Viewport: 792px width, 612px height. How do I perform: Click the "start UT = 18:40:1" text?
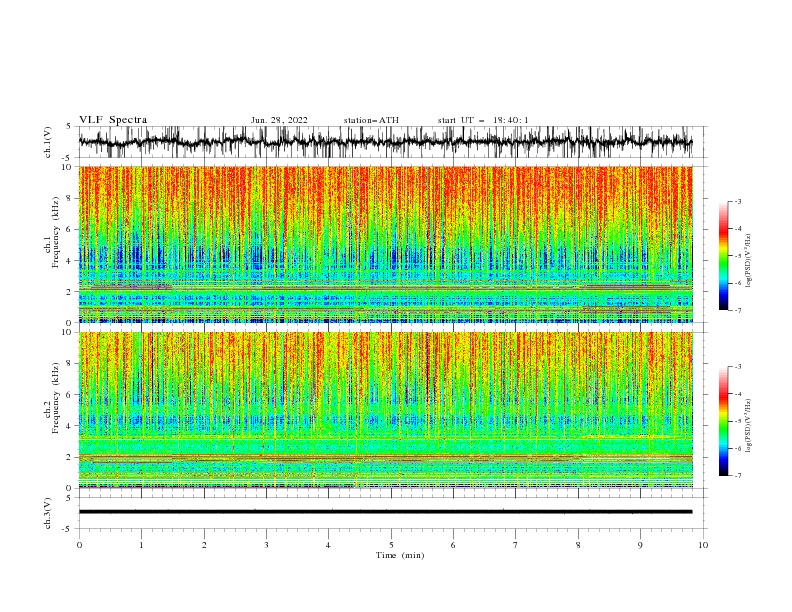(x=483, y=120)
